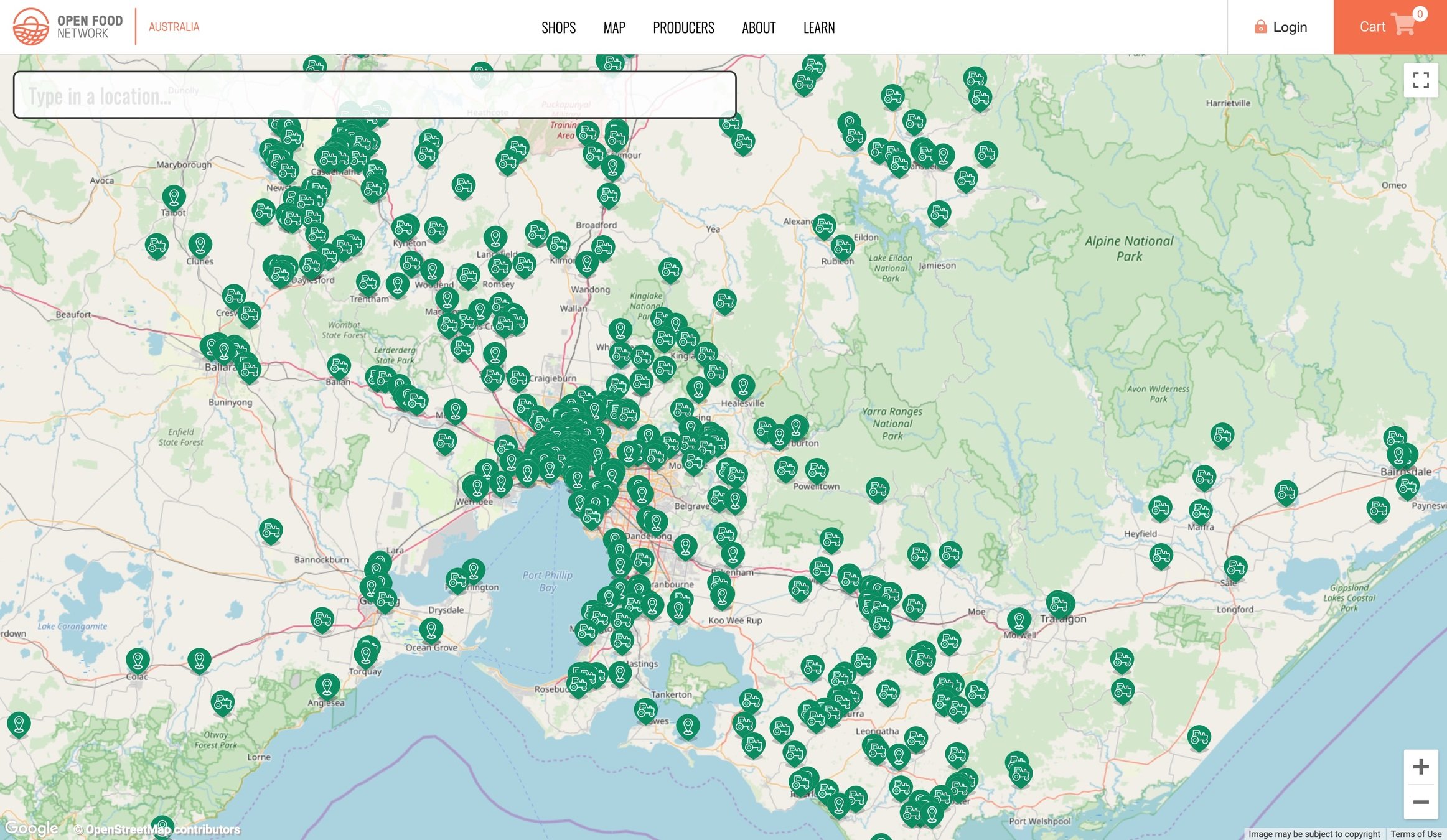Viewport: 1447px width, 840px height.
Task: Open the SHOPS menu item
Action: [x=558, y=27]
